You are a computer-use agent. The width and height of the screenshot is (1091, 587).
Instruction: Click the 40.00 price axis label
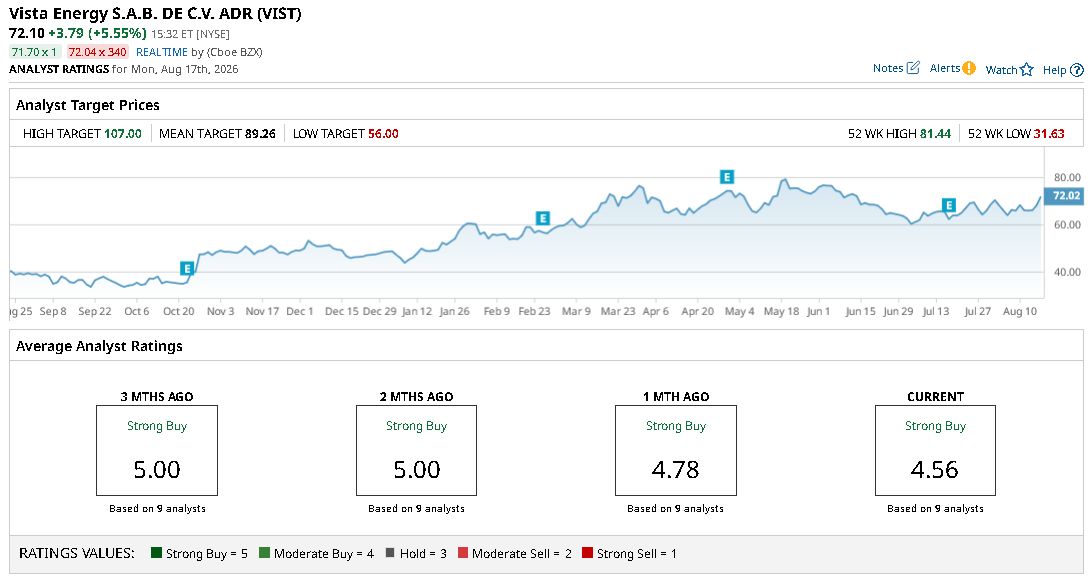pos(1067,272)
